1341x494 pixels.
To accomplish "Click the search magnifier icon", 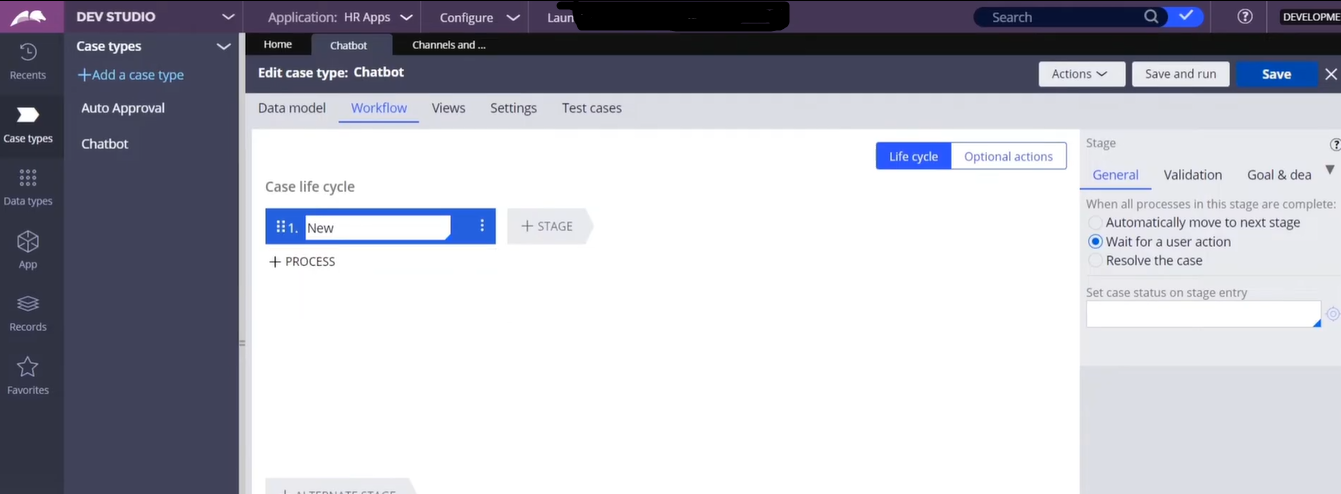I will coord(1152,17).
